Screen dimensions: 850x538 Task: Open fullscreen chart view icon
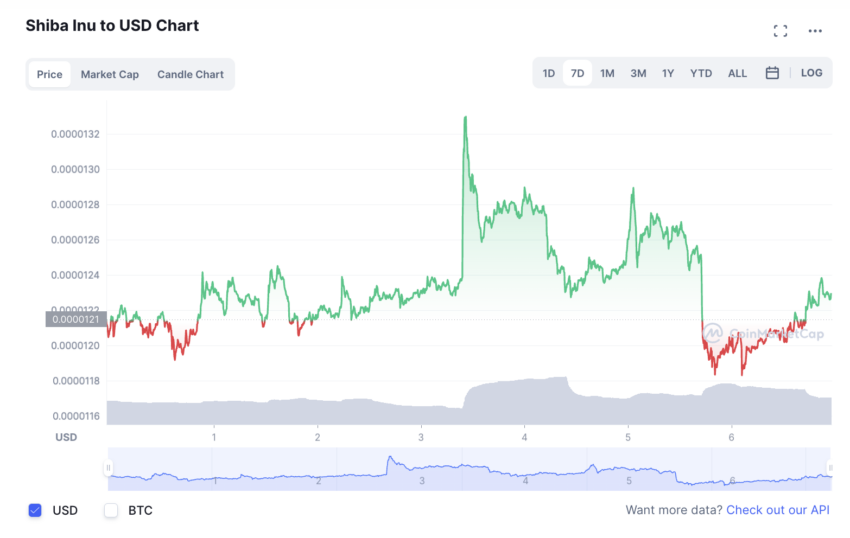click(x=780, y=31)
